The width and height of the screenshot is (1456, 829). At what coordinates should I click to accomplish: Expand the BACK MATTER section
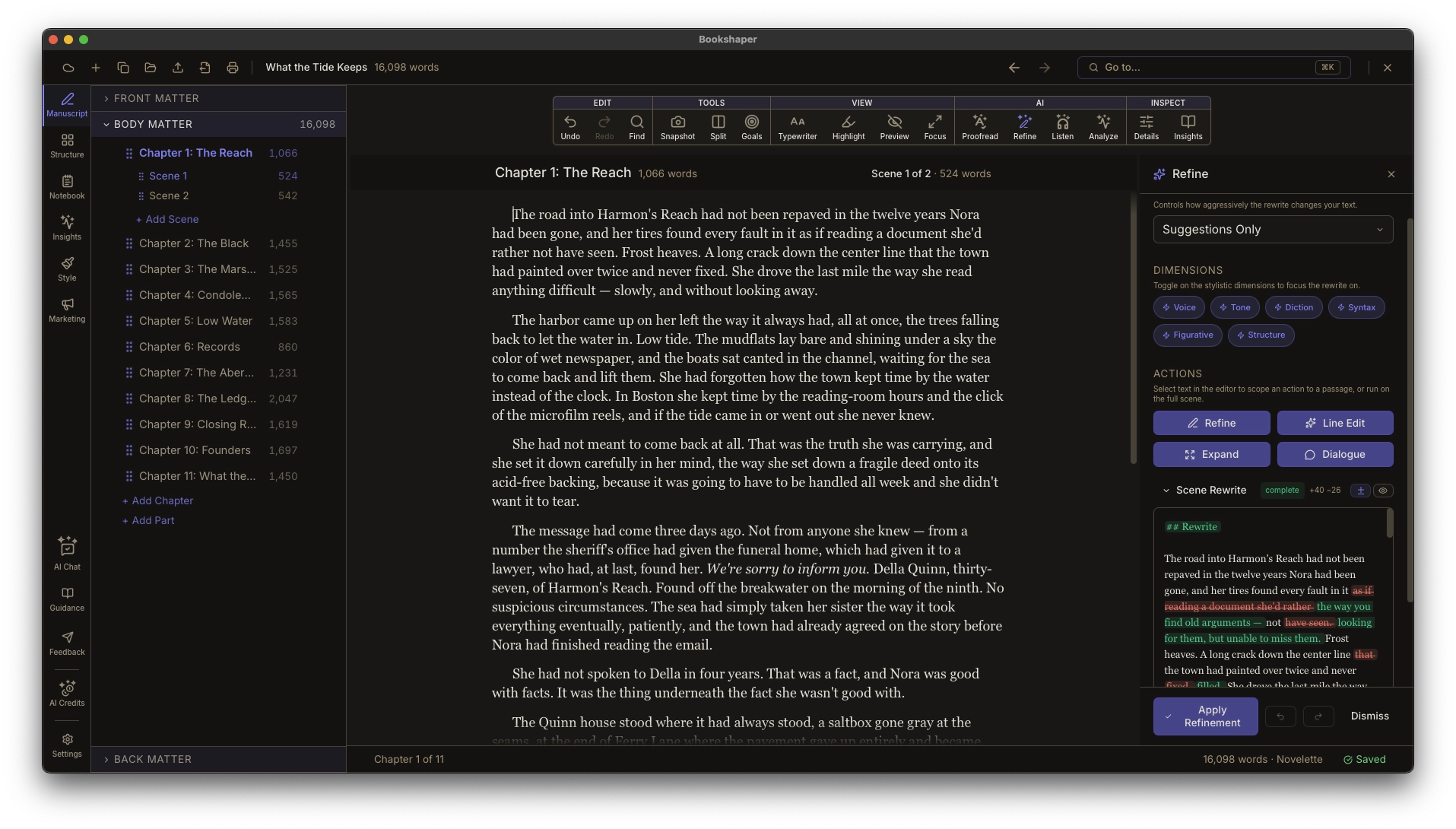(x=219, y=759)
